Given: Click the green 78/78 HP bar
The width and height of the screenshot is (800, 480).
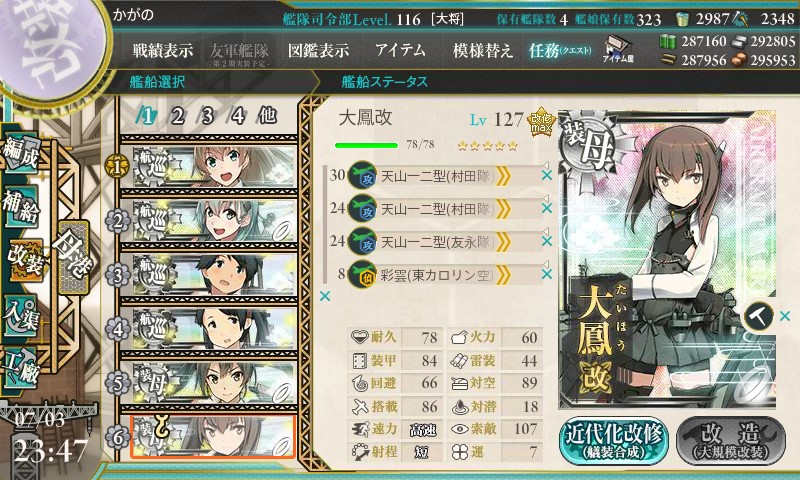Looking at the screenshot, I should (x=366, y=145).
